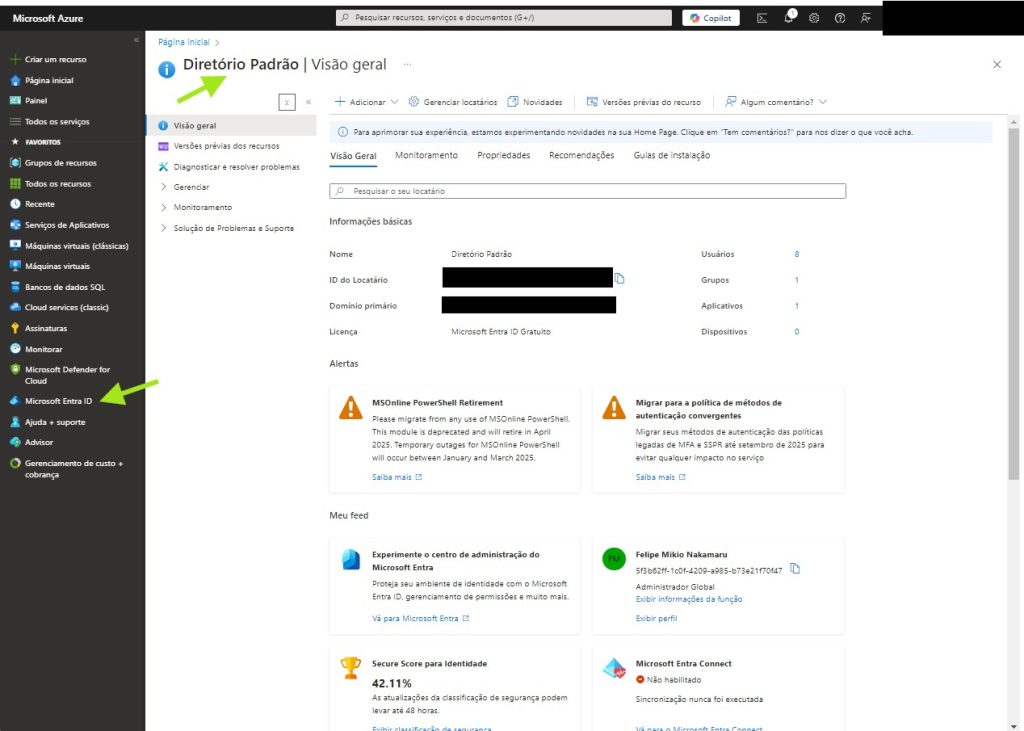Copy the ID do Locatário value
This screenshot has width=1024, height=731.
pyautogui.click(x=620, y=279)
